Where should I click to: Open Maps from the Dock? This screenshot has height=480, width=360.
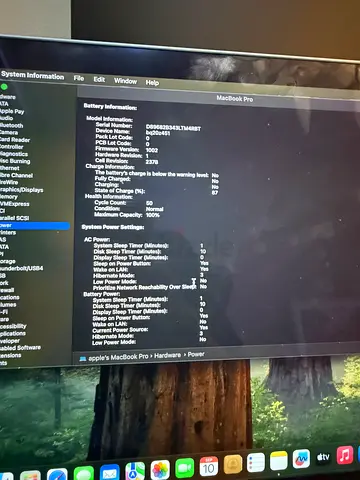(135, 471)
